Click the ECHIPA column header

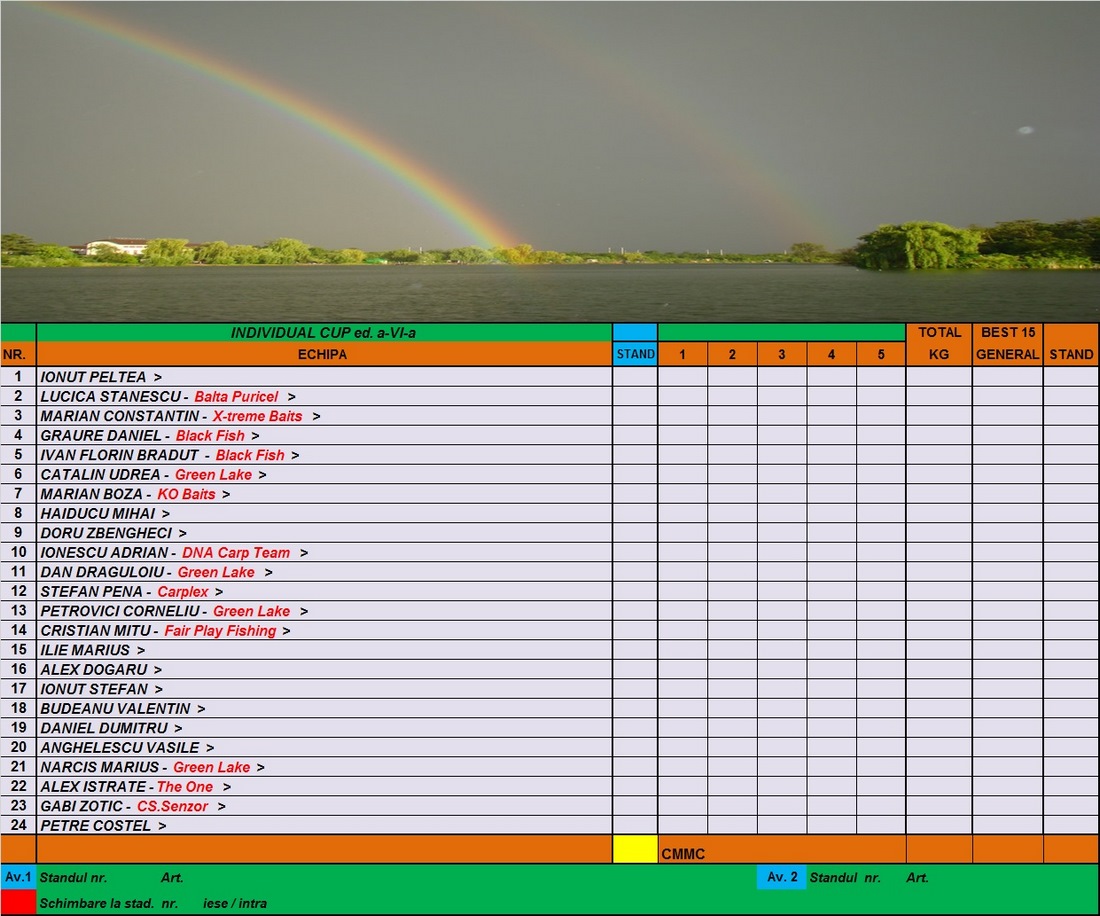coord(323,354)
